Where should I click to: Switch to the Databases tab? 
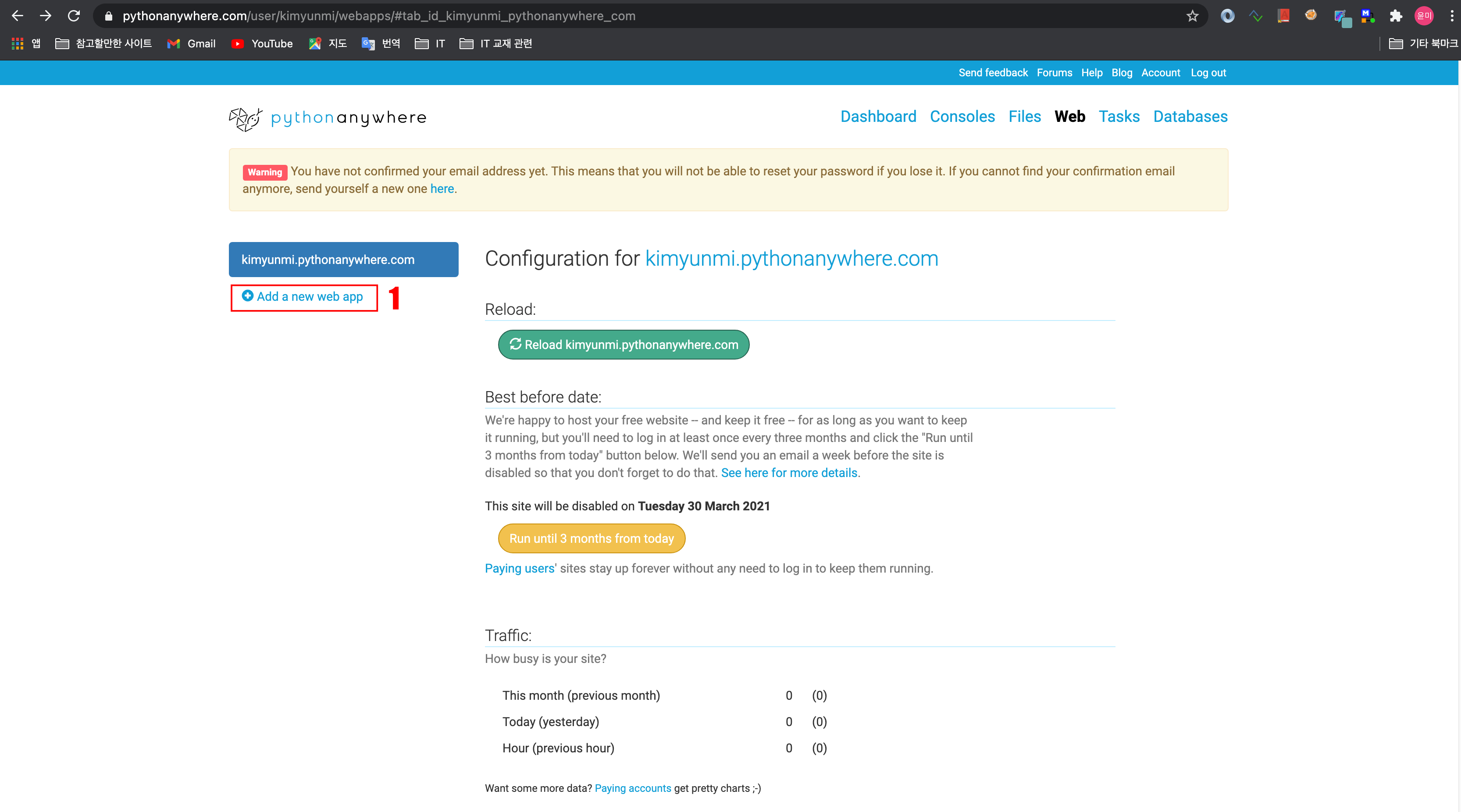tap(1190, 117)
